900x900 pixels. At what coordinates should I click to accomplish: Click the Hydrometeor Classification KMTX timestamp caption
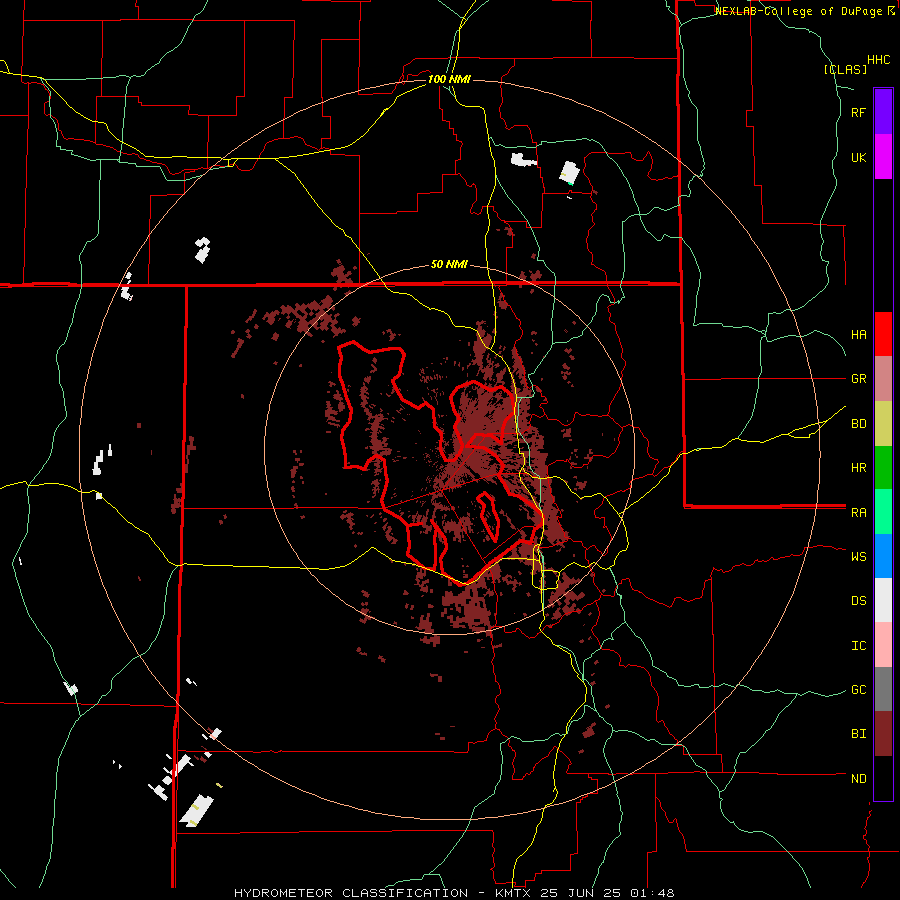(454, 893)
